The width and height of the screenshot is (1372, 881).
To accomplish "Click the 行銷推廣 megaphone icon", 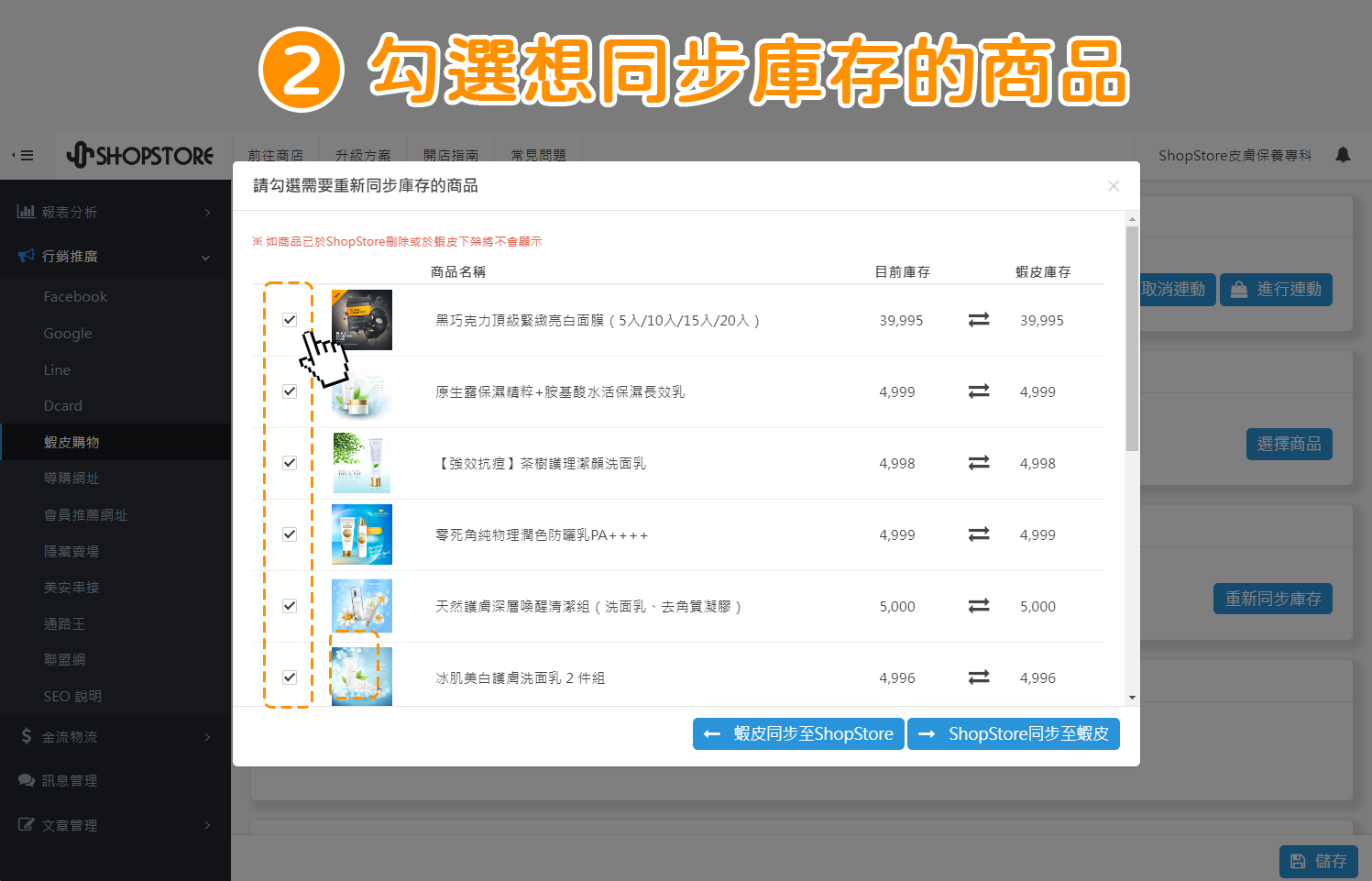I will tap(26, 256).
